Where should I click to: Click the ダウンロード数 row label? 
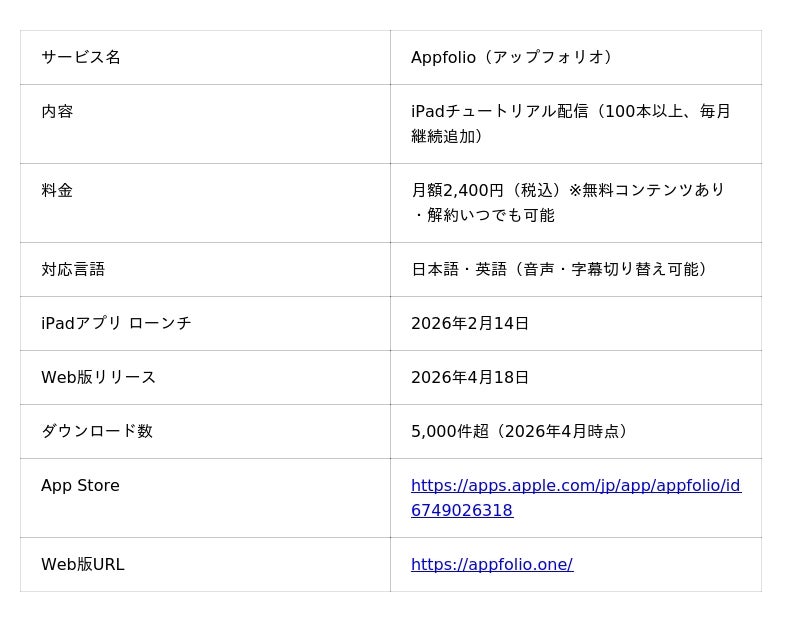[x=97, y=432]
